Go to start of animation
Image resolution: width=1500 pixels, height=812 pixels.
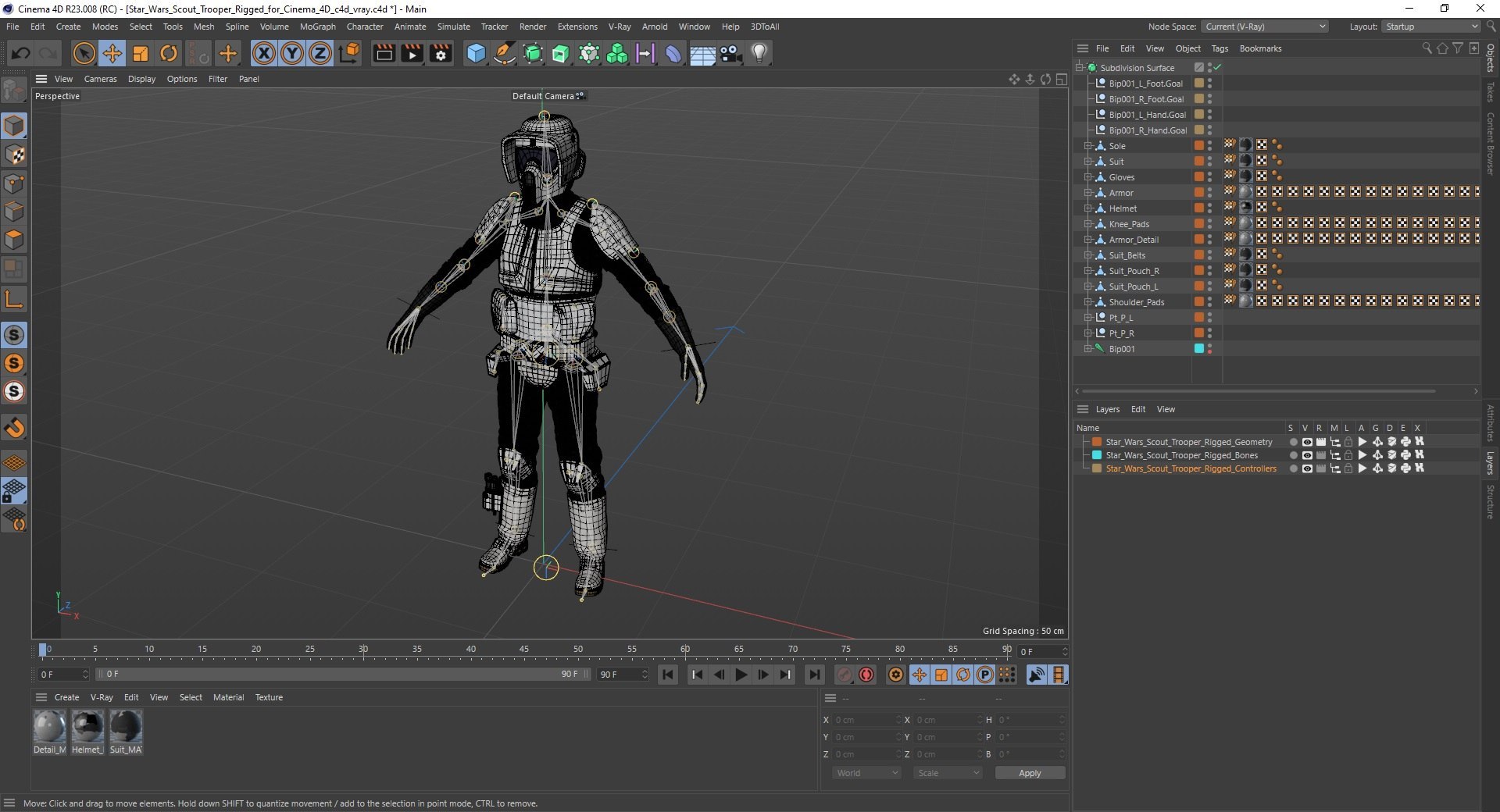(x=668, y=675)
